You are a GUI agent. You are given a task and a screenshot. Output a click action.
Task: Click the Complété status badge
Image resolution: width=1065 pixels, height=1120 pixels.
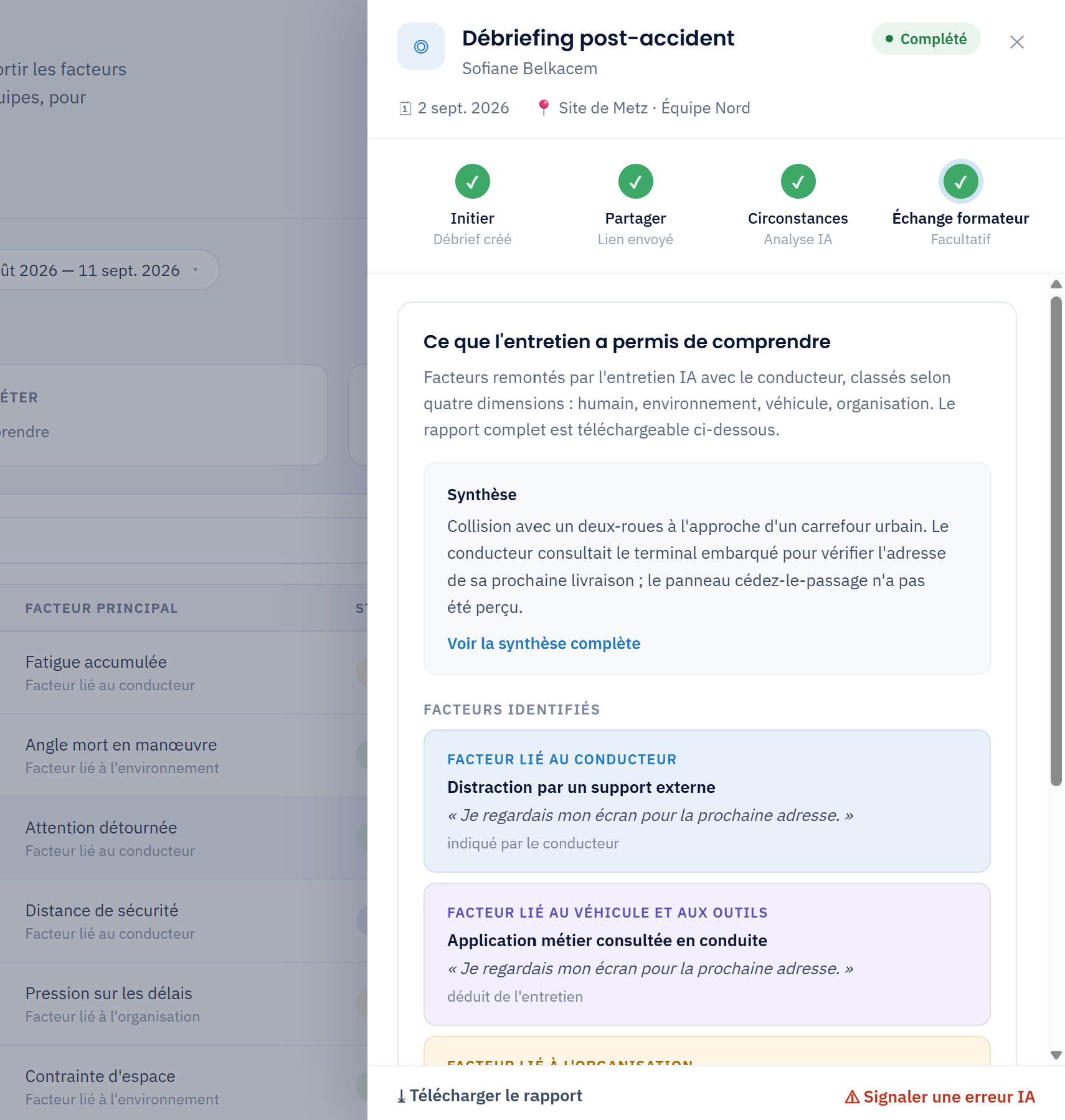click(x=926, y=39)
